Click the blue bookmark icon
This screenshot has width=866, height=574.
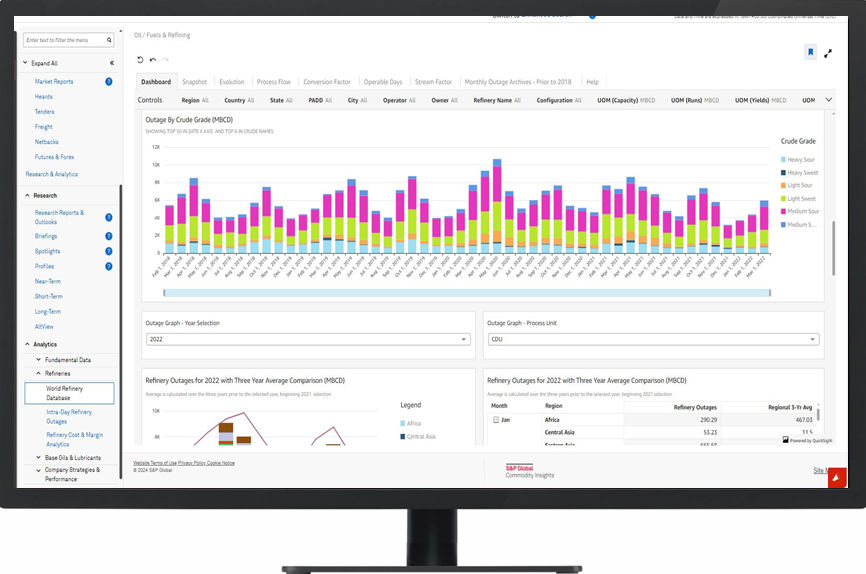tap(810, 52)
